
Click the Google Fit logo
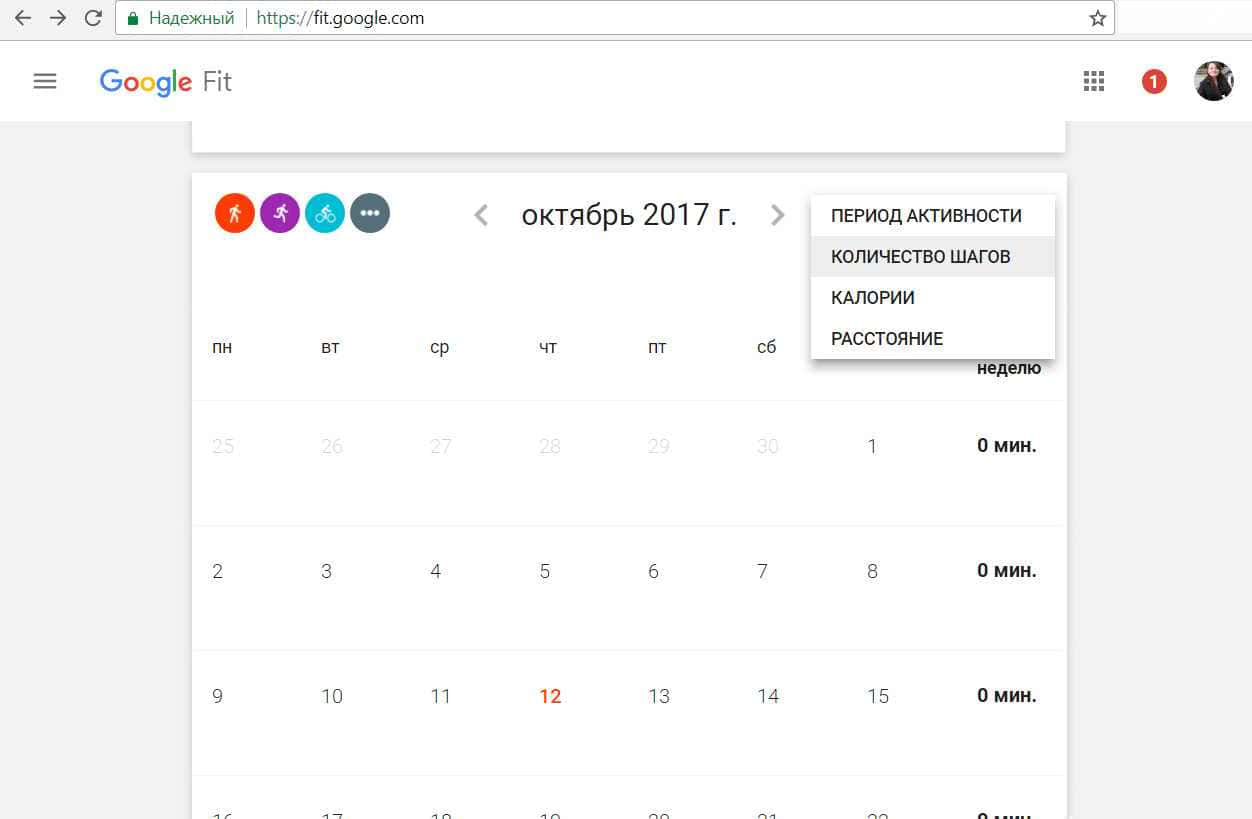click(x=166, y=82)
